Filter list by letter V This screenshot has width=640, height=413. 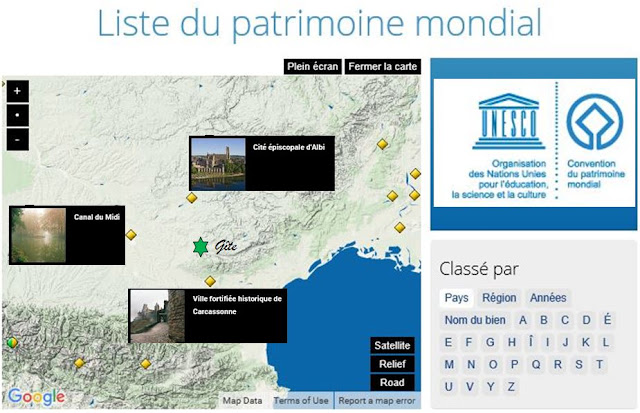click(x=470, y=386)
